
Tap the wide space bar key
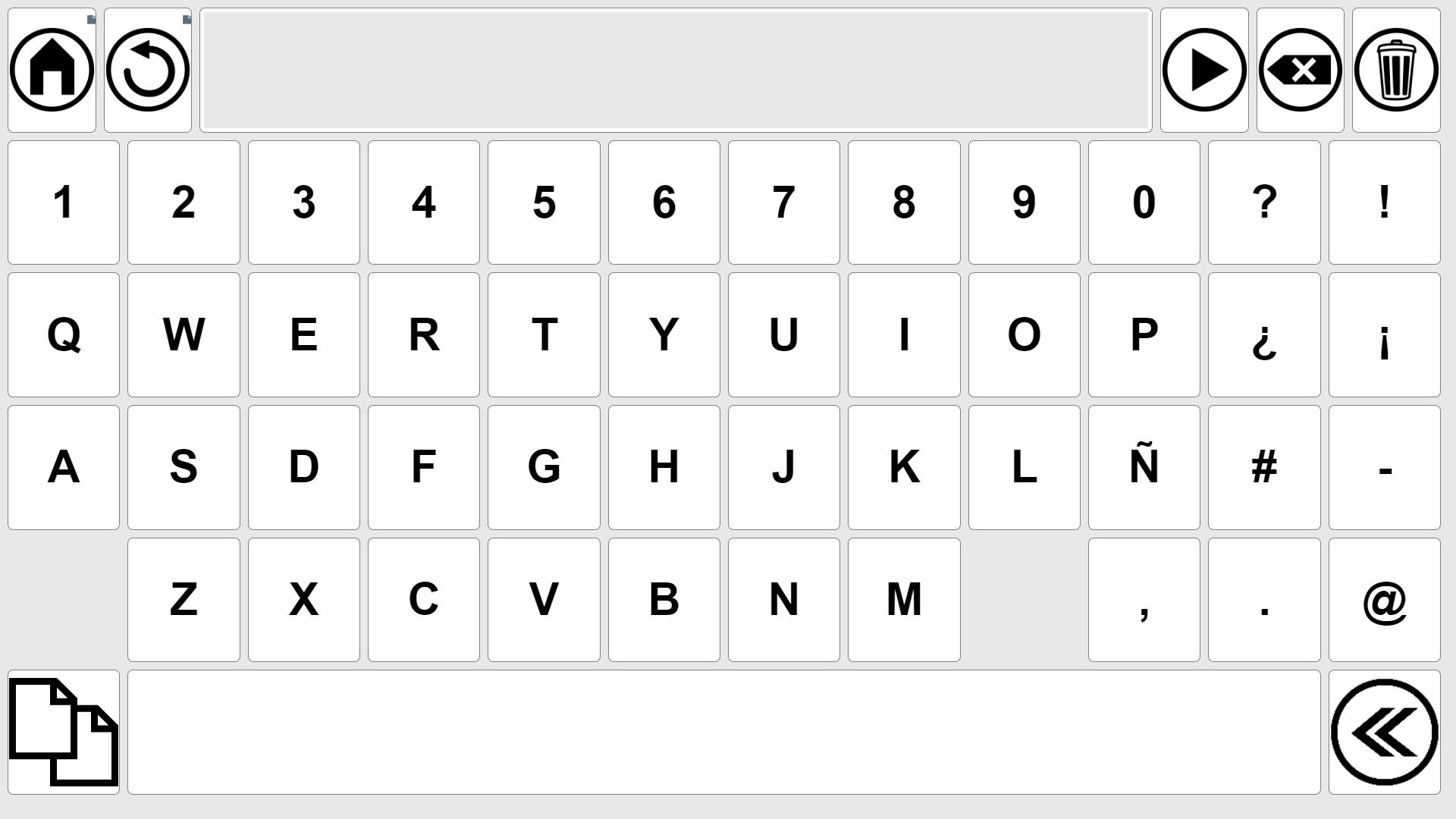[724, 732]
